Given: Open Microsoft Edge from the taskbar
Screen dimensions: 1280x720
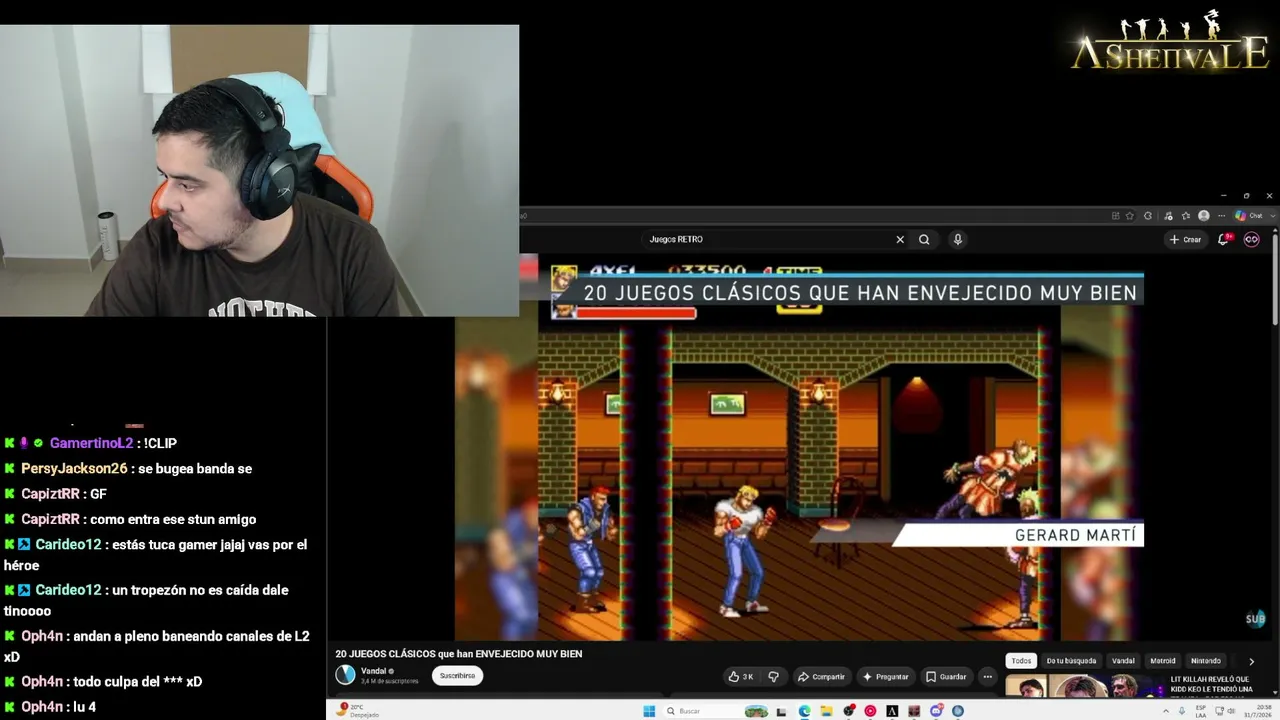Looking at the screenshot, I should click(x=804, y=711).
